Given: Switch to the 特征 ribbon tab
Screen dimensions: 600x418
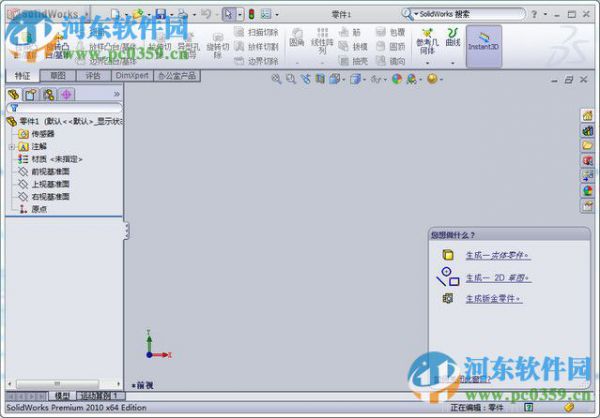Looking at the screenshot, I should [23, 76].
